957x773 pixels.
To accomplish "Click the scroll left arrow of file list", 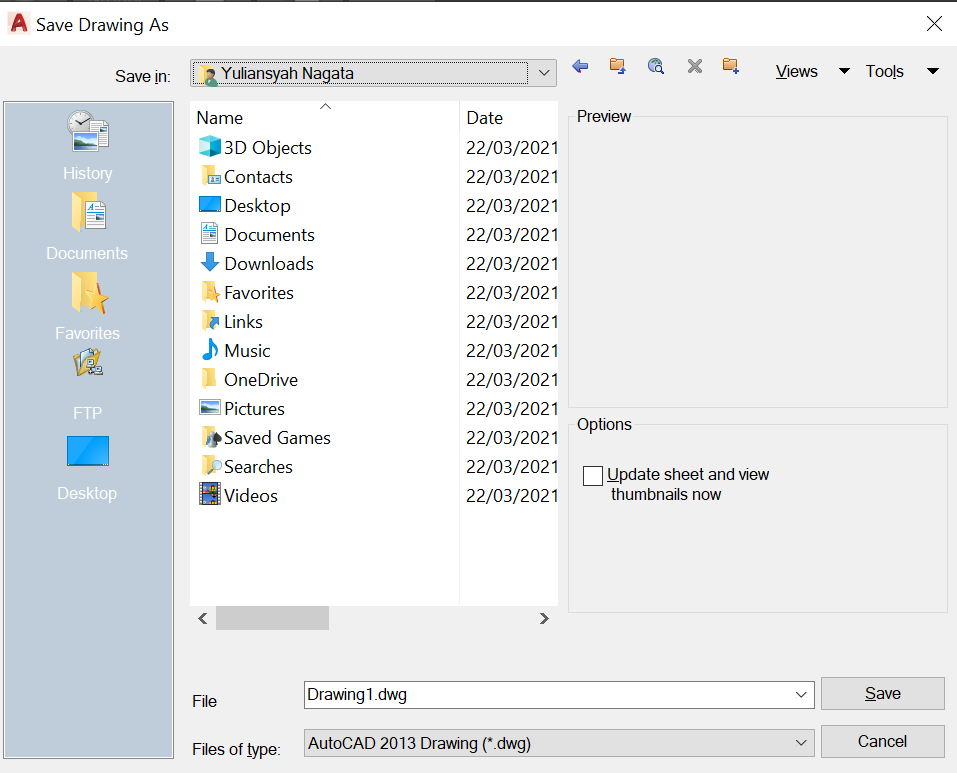I will (x=203, y=619).
